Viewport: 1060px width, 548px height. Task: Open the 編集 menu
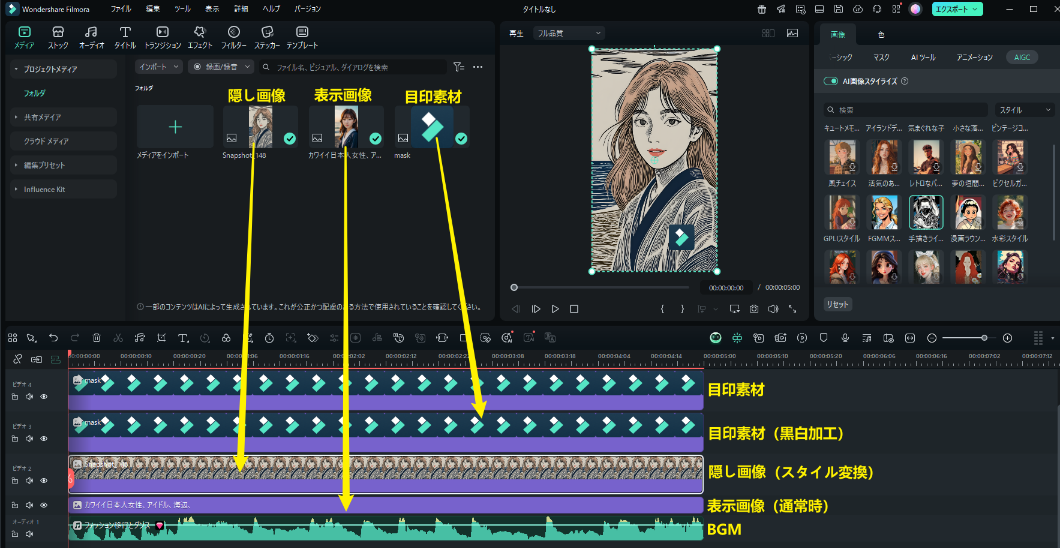(153, 9)
